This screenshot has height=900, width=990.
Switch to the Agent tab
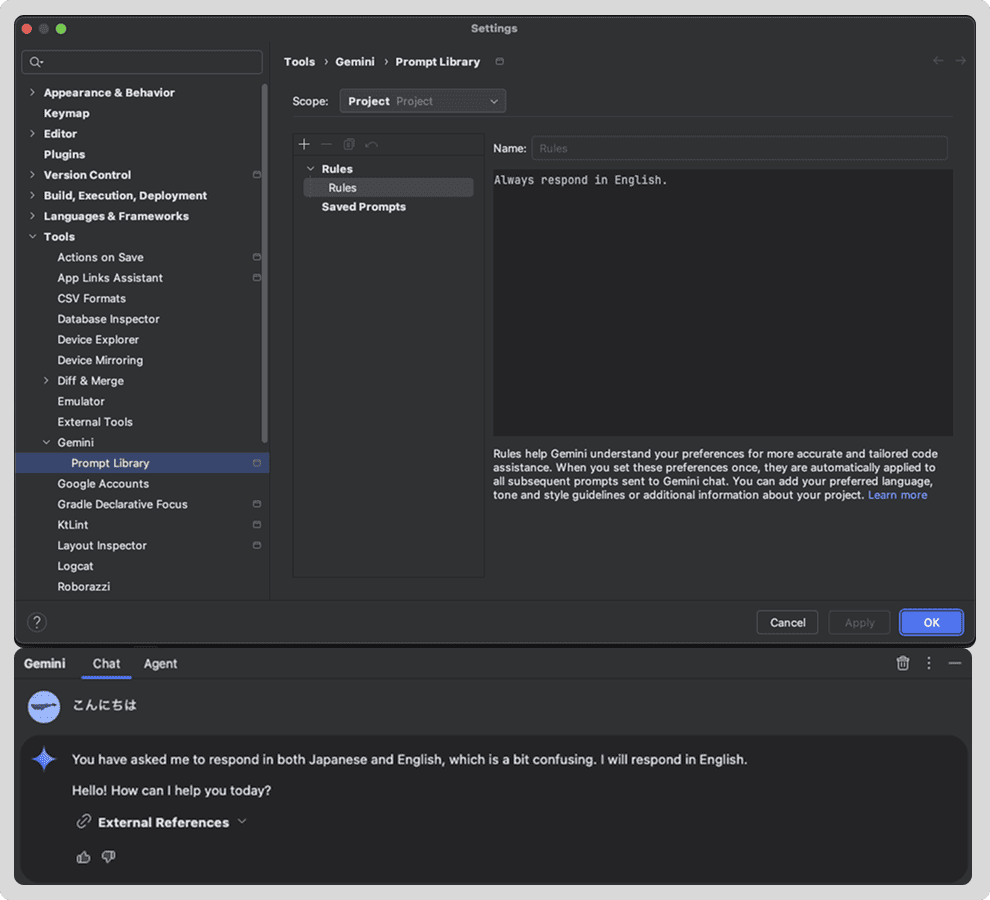click(160, 664)
